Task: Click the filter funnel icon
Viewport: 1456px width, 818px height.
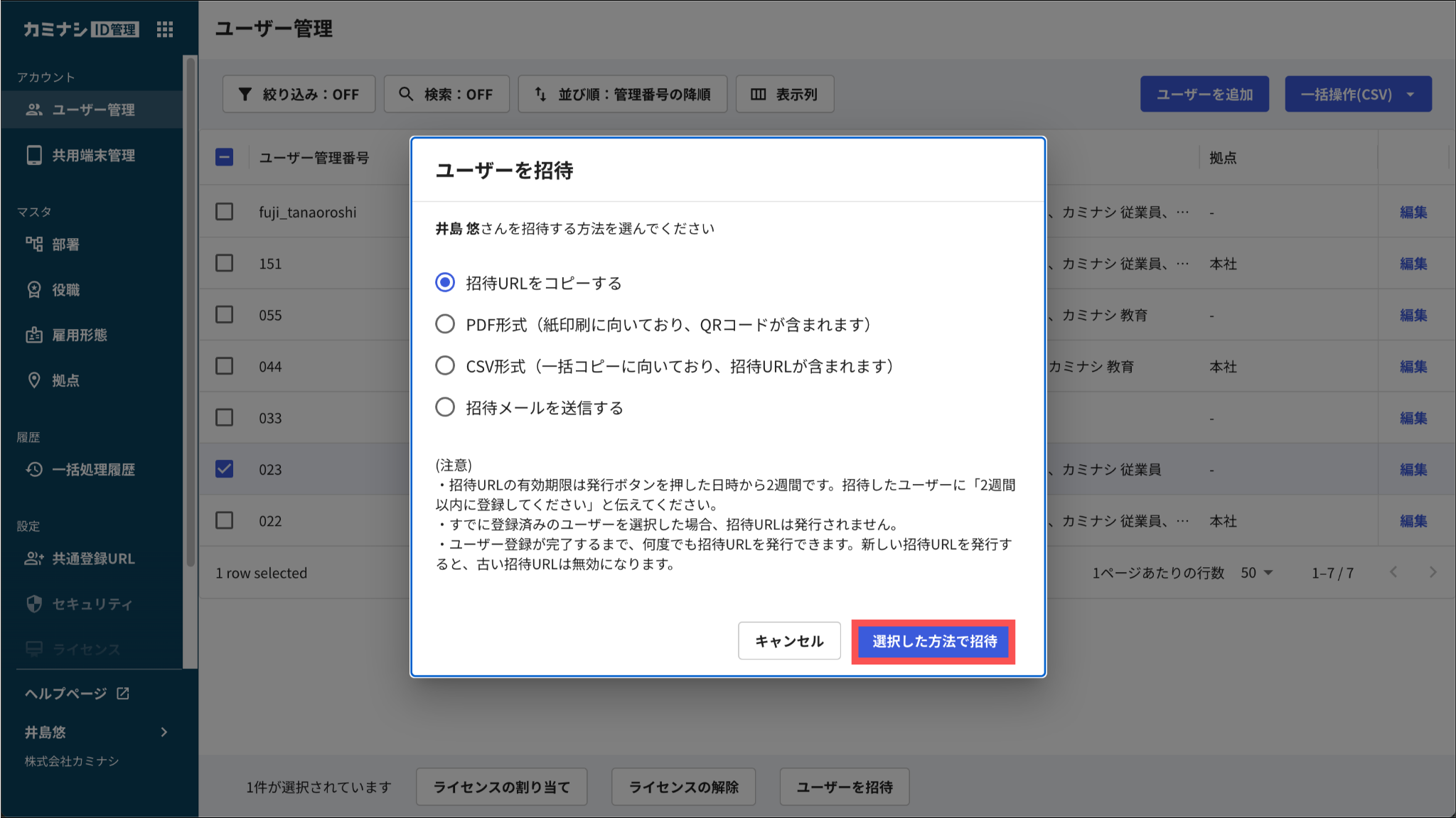Action: 245,94
